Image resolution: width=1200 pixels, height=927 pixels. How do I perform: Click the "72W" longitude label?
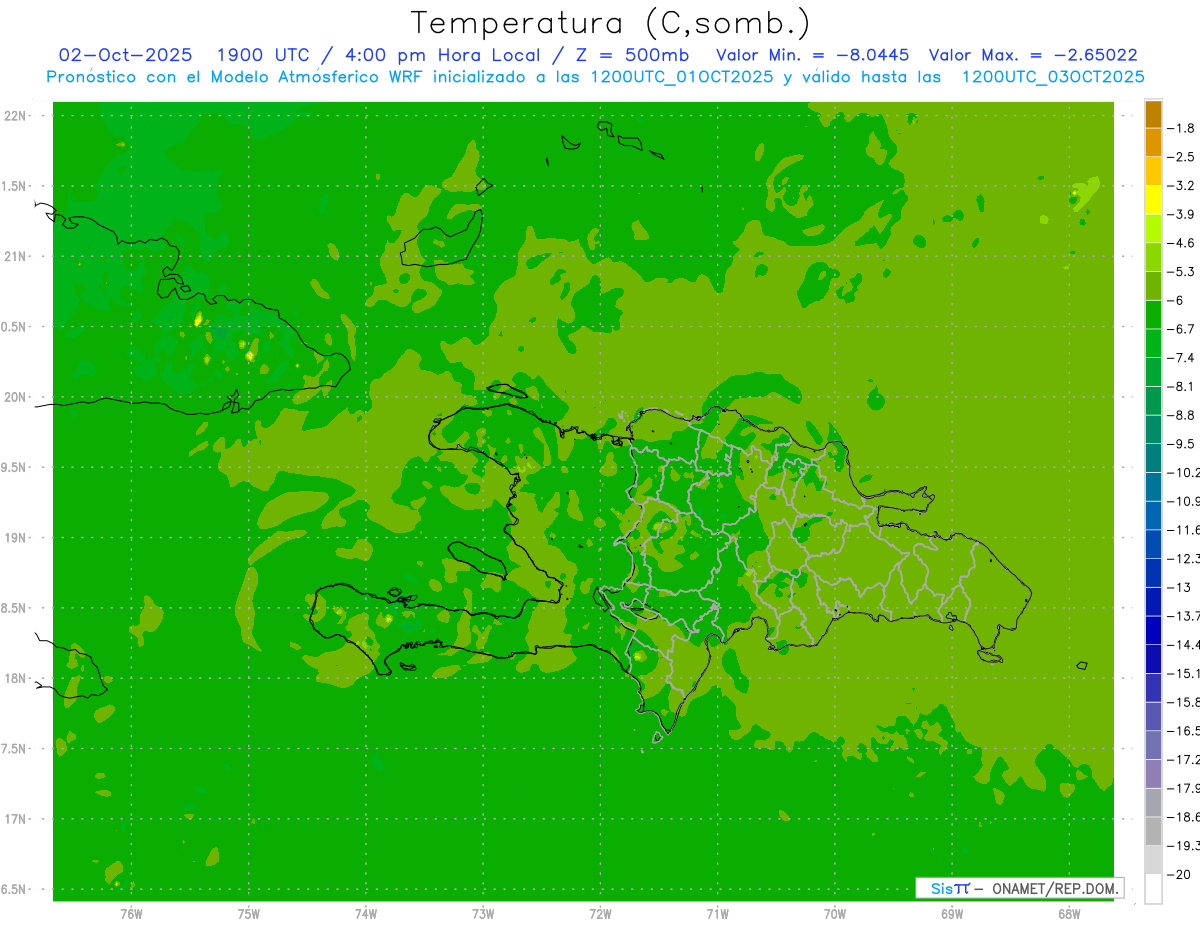coord(600,914)
